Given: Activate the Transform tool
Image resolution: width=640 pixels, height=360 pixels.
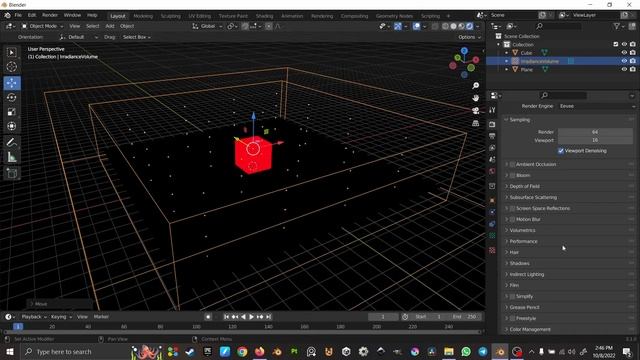Looking at the screenshot, I should [12, 126].
